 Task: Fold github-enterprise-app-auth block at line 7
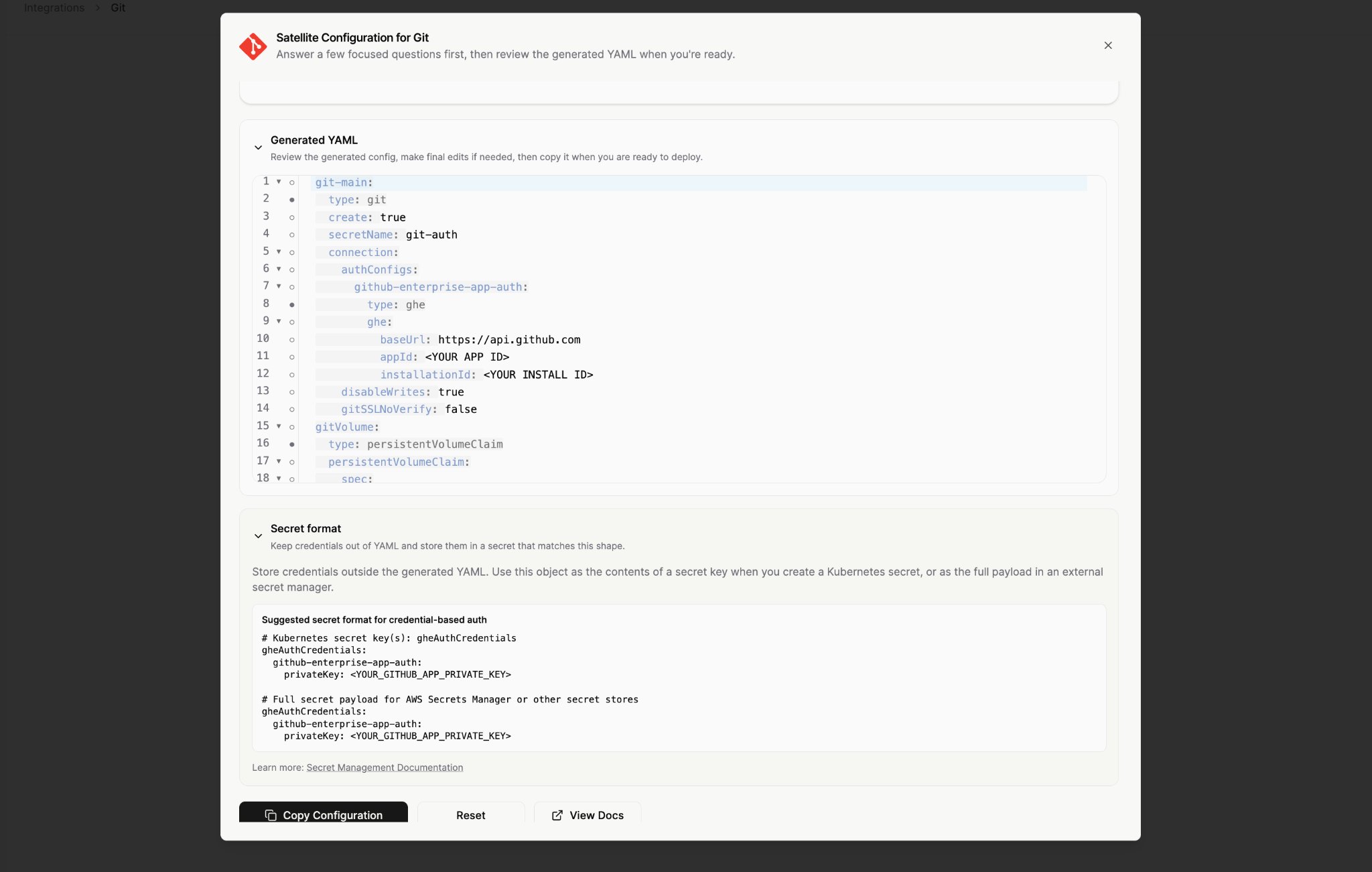(279, 286)
